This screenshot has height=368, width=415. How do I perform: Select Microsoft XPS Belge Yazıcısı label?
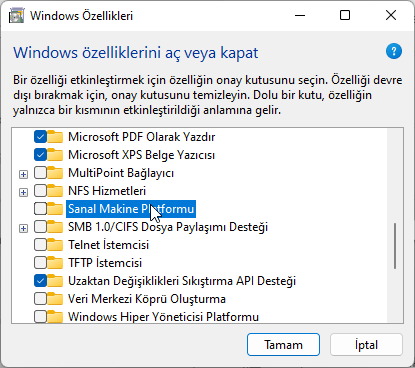pyautogui.click(x=141, y=155)
